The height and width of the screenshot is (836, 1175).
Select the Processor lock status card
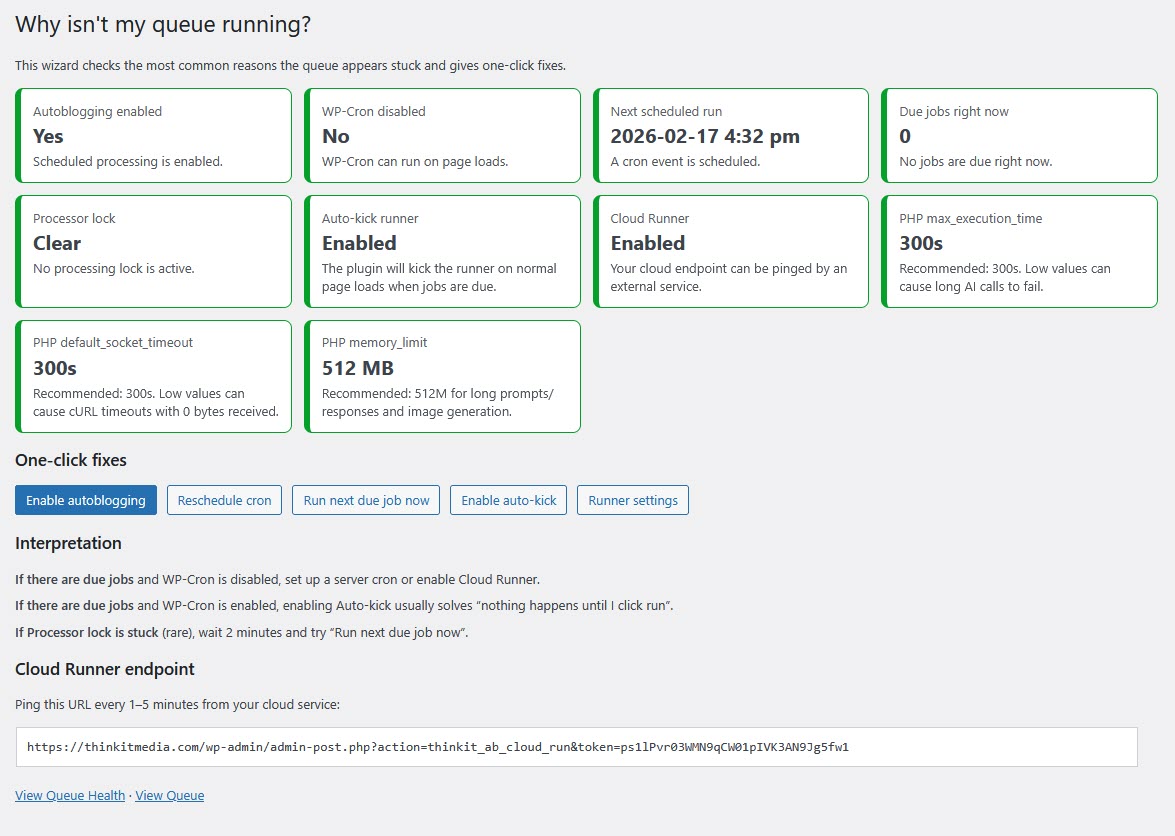[154, 251]
